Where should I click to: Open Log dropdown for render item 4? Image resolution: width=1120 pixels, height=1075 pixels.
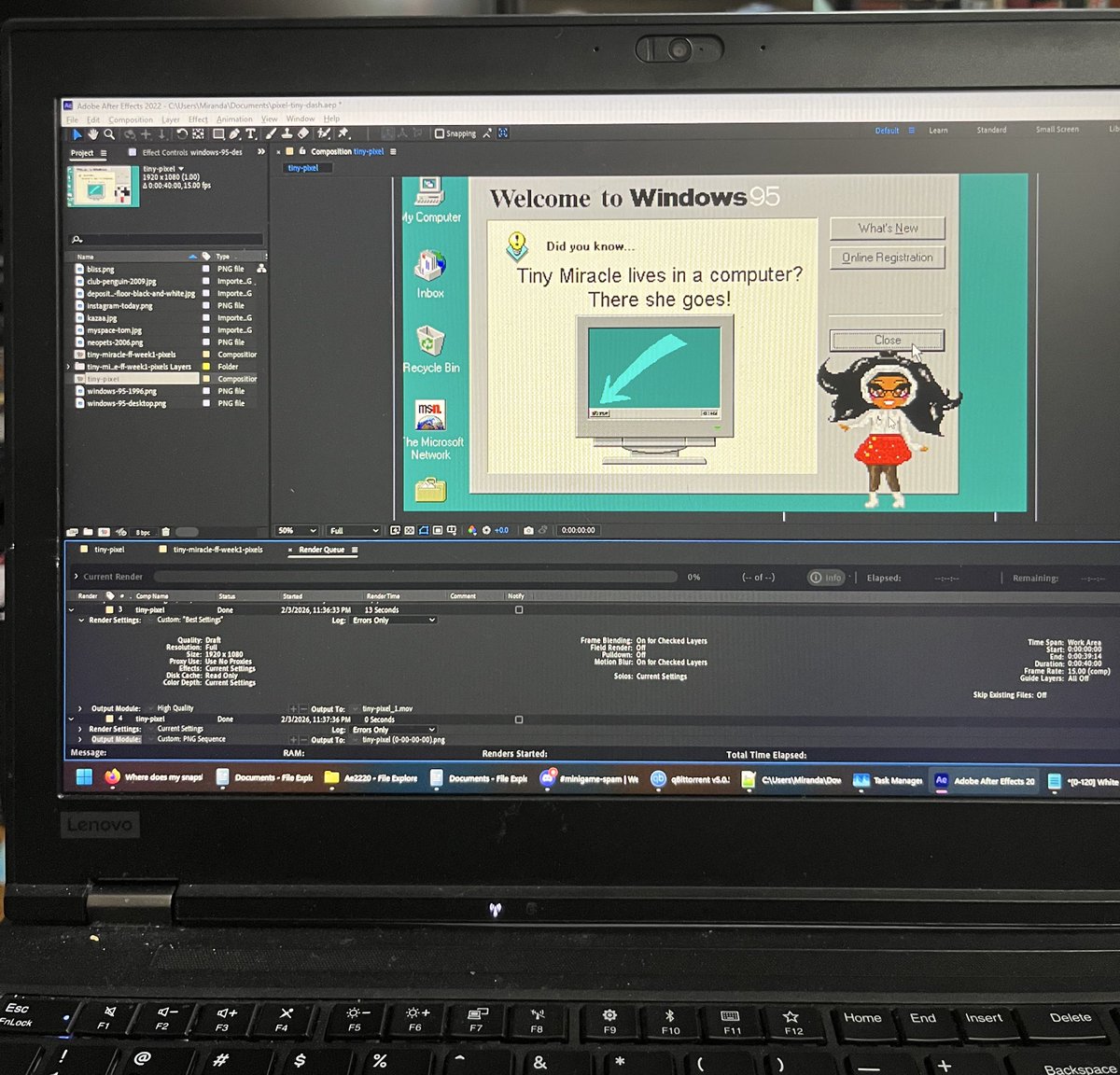pos(394,730)
